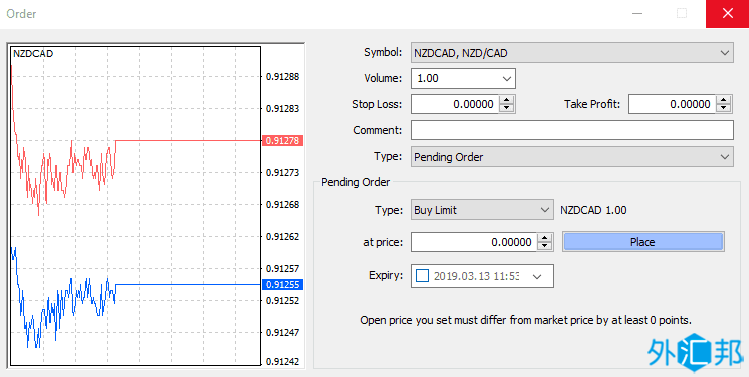Increase at price with up arrow
749x377 pixels.
545,237
